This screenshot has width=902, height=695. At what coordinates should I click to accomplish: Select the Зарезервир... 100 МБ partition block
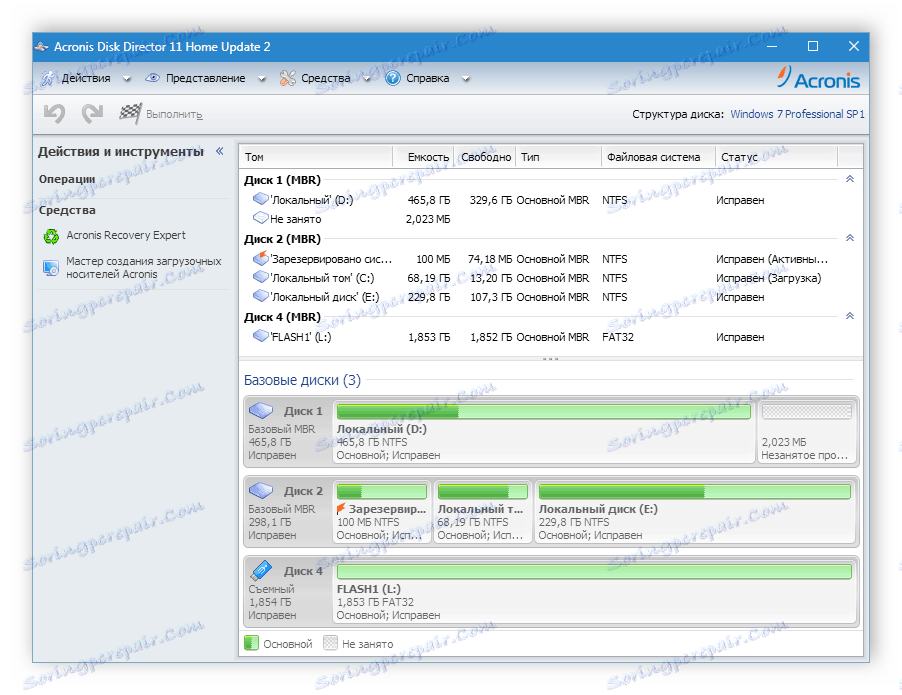pyautogui.click(x=382, y=512)
